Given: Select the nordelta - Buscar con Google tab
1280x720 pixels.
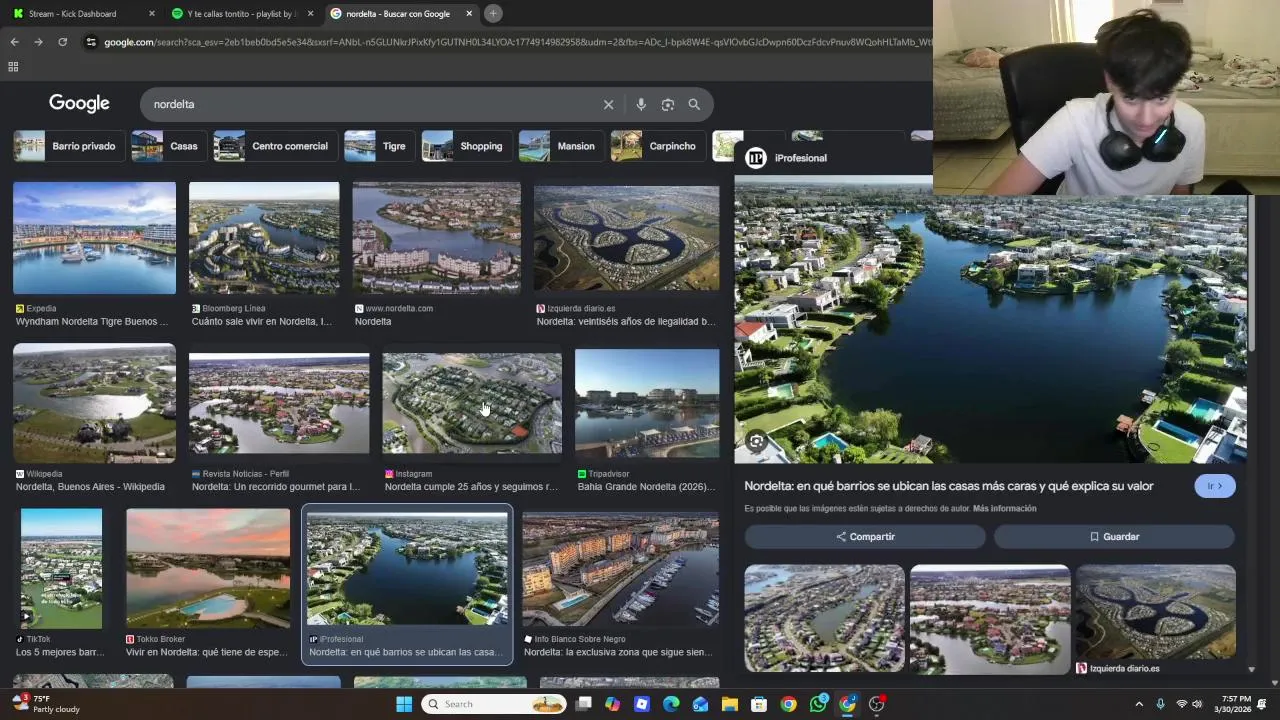Looking at the screenshot, I should [400, 14].
